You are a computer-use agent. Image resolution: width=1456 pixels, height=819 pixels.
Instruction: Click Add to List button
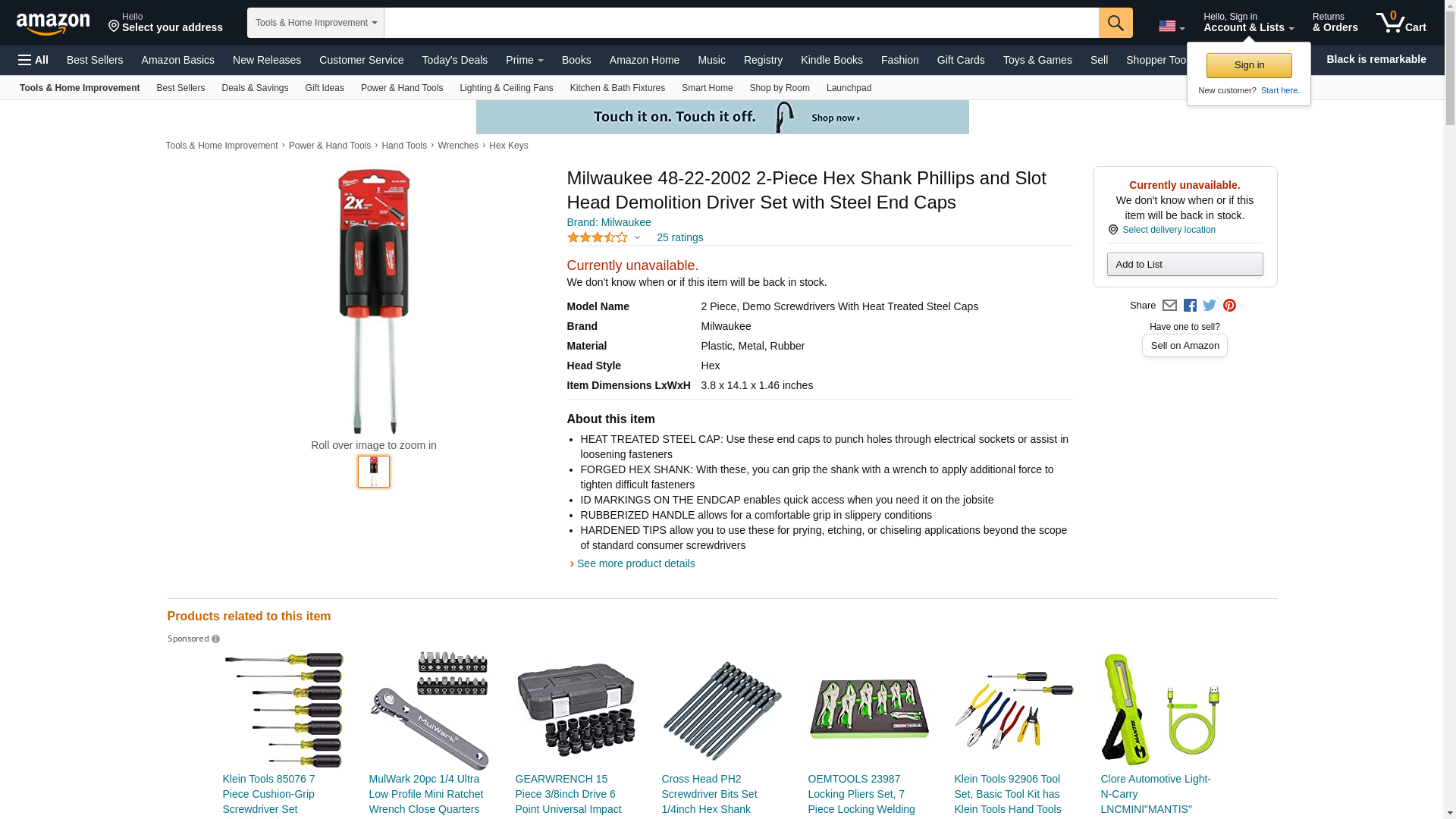[1185, 264]
